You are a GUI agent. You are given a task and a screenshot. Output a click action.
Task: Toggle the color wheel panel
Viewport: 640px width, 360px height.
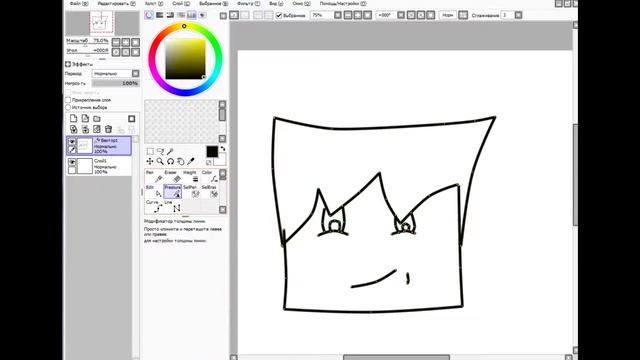pos(149,15)
